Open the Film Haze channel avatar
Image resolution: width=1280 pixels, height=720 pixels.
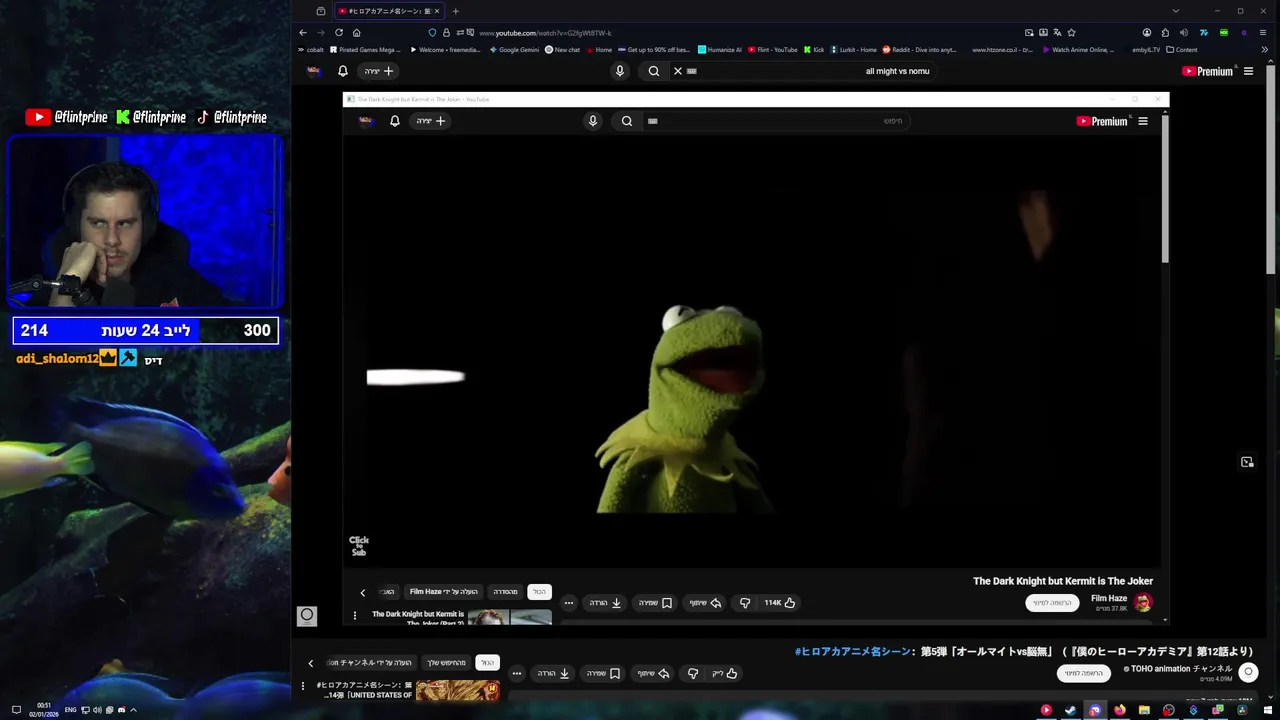[1143, 602]
